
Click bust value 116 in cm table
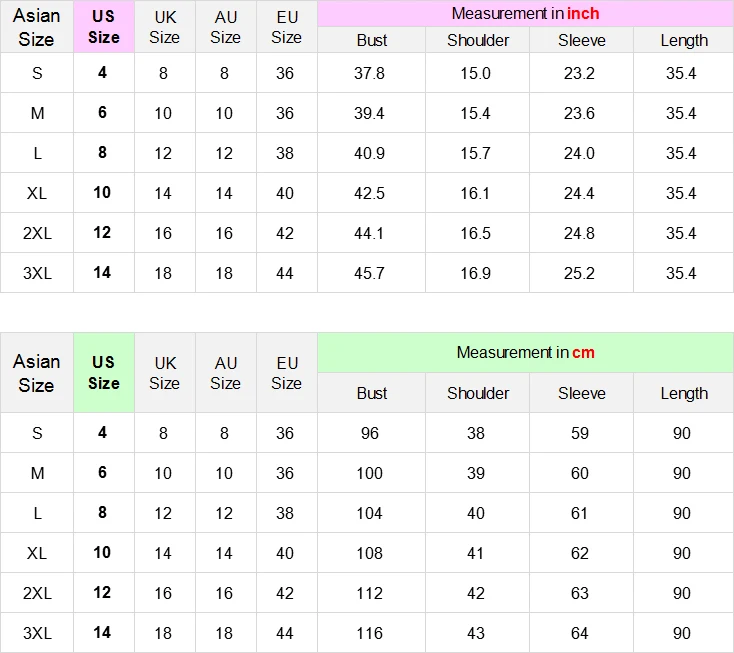(369, 633)
